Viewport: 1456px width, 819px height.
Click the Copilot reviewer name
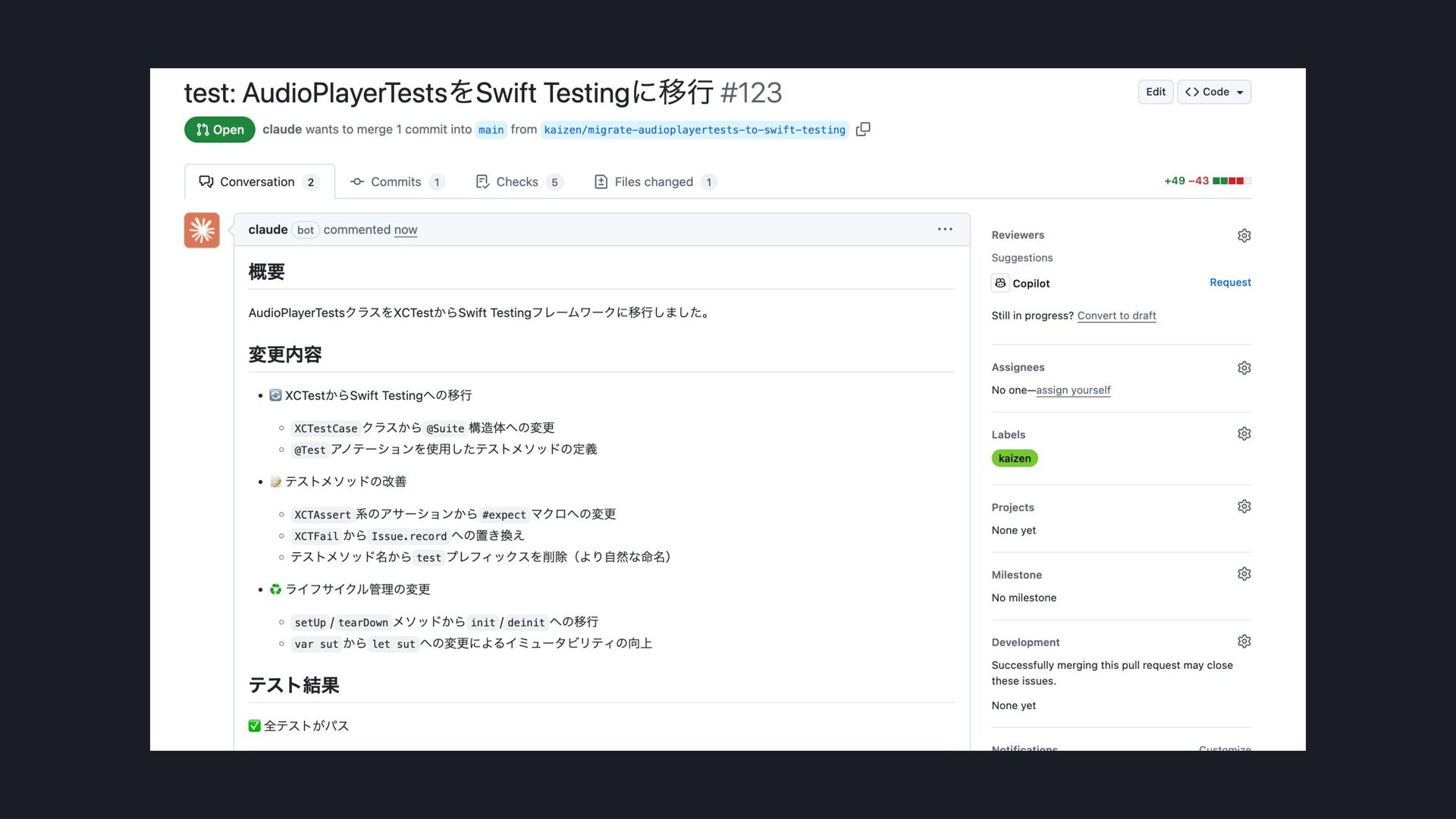(x=1031, y=284)
